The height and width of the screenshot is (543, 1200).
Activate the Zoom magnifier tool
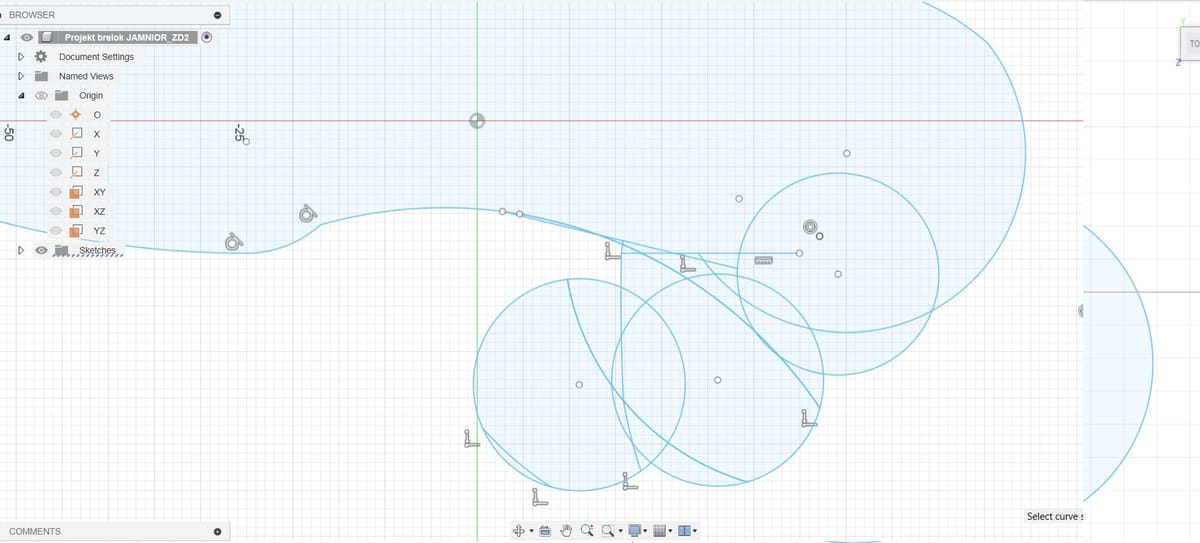[x=586, y=531]
